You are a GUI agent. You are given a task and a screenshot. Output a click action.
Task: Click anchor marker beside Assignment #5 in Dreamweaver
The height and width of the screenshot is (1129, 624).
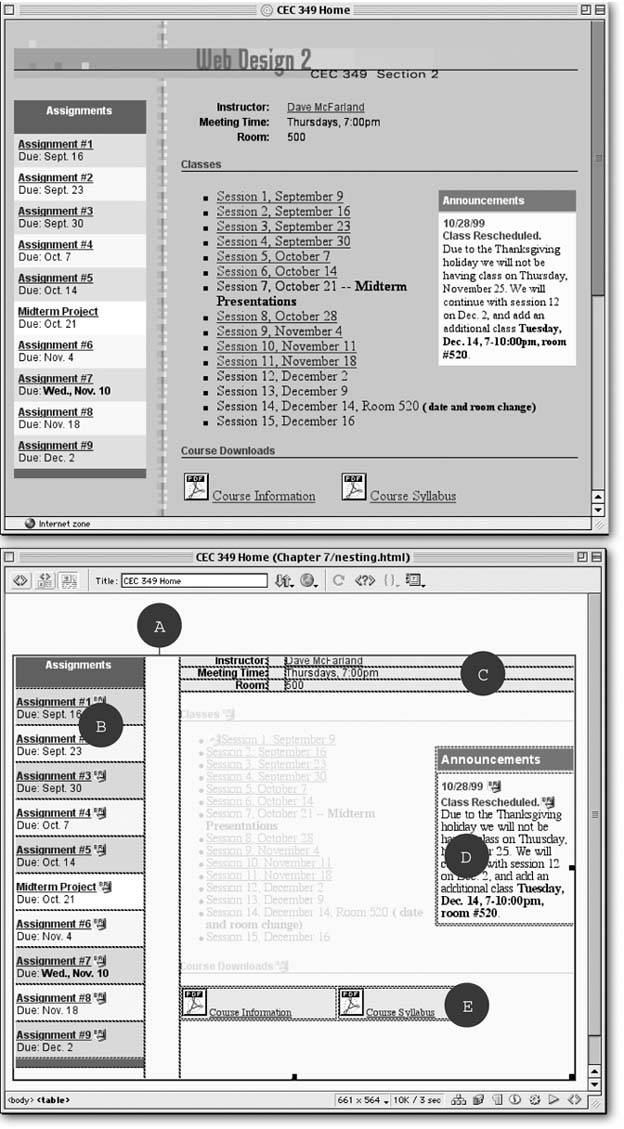(100, 850)
